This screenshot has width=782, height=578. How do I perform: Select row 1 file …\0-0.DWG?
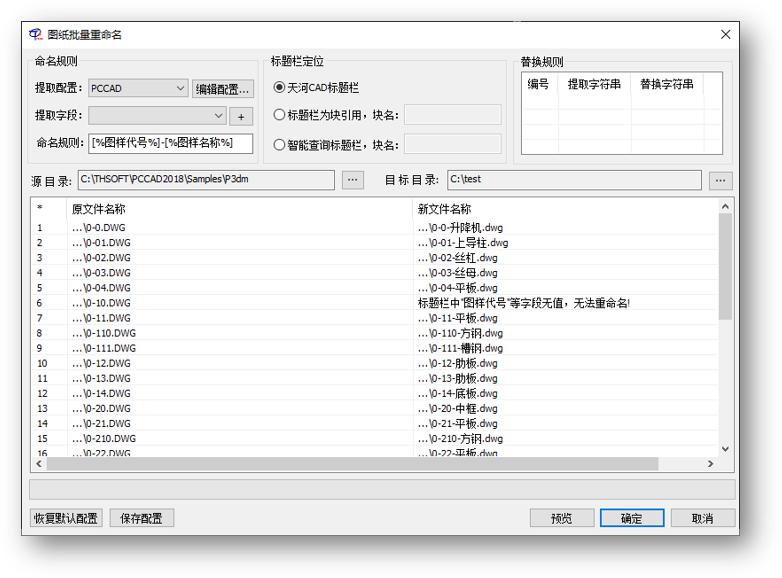pos(99,228)
